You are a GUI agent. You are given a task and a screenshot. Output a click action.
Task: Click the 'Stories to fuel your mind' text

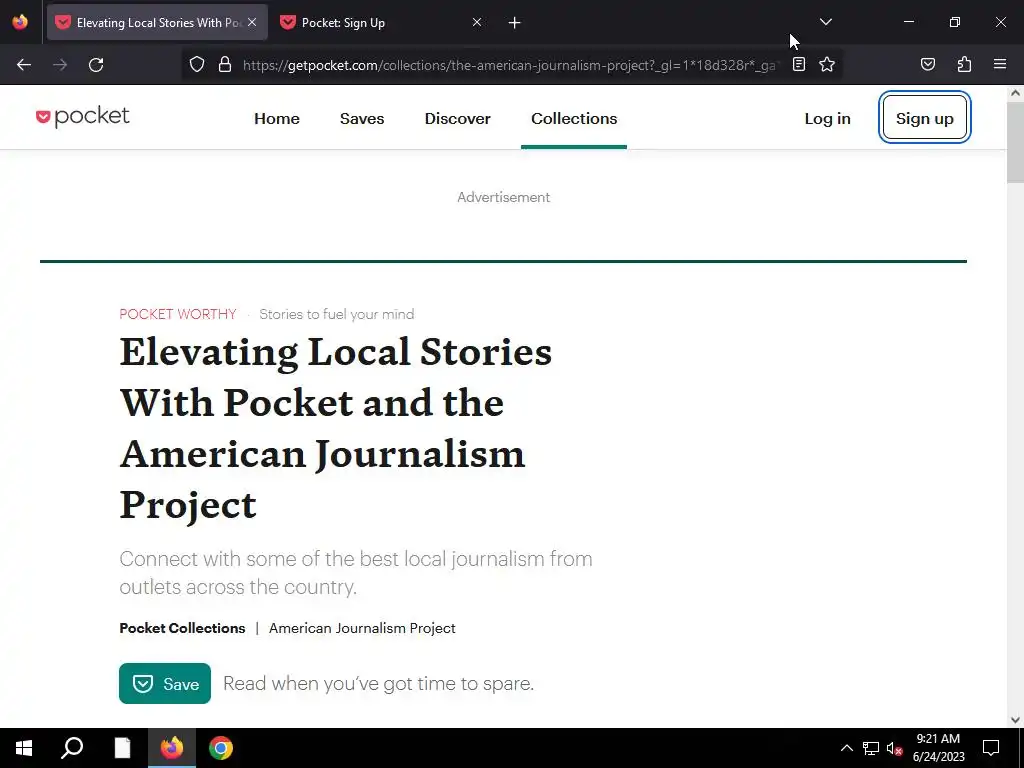tap(336, 314)
